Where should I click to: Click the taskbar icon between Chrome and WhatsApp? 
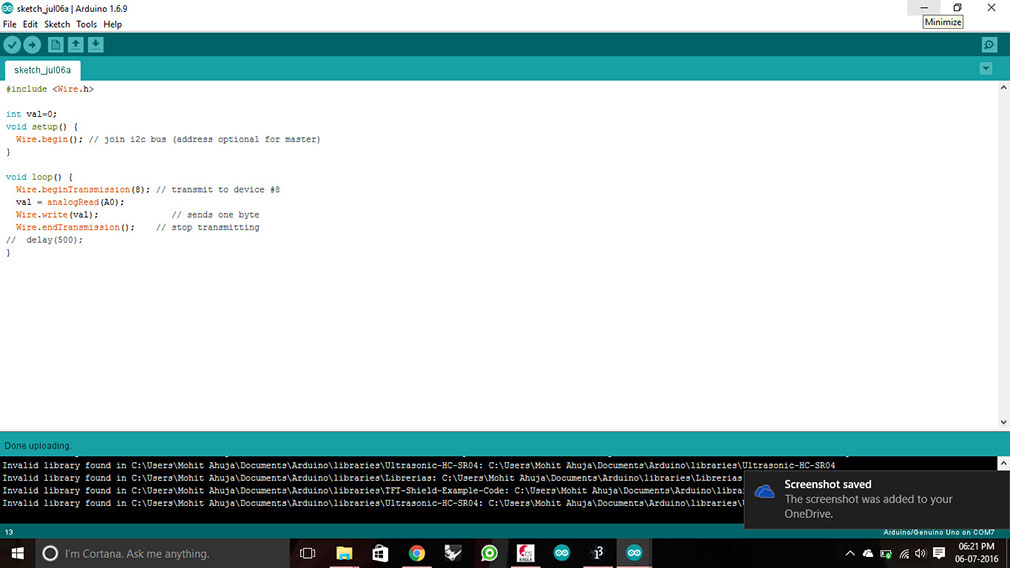tap(453, 553)
